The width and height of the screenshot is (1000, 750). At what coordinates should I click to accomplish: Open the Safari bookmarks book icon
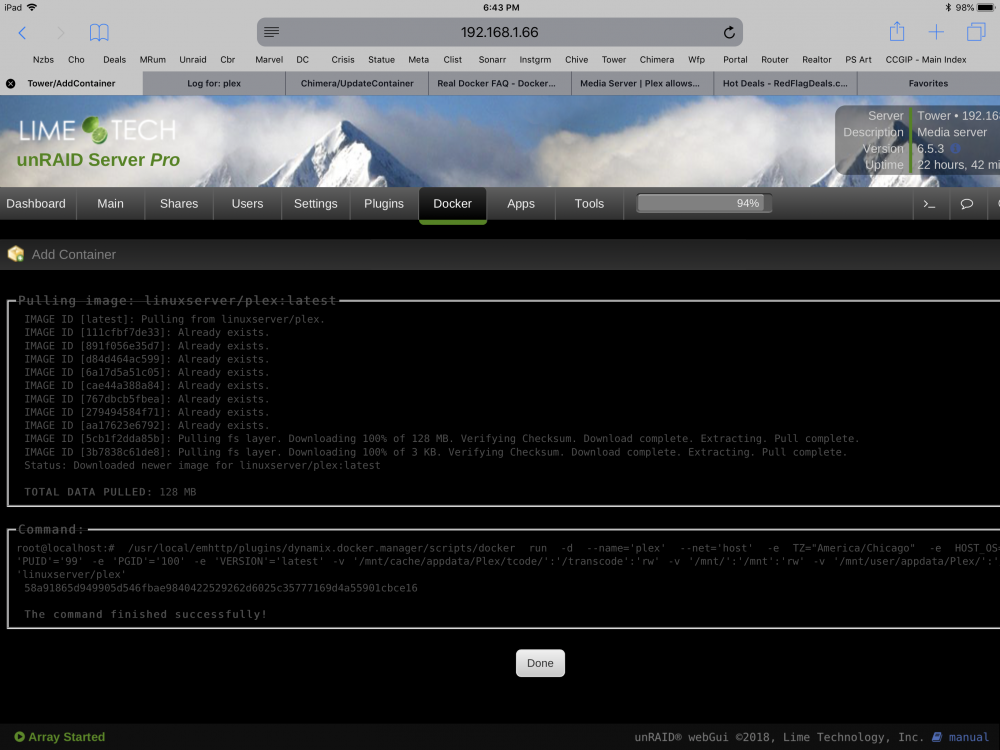(x=99, y=33)
